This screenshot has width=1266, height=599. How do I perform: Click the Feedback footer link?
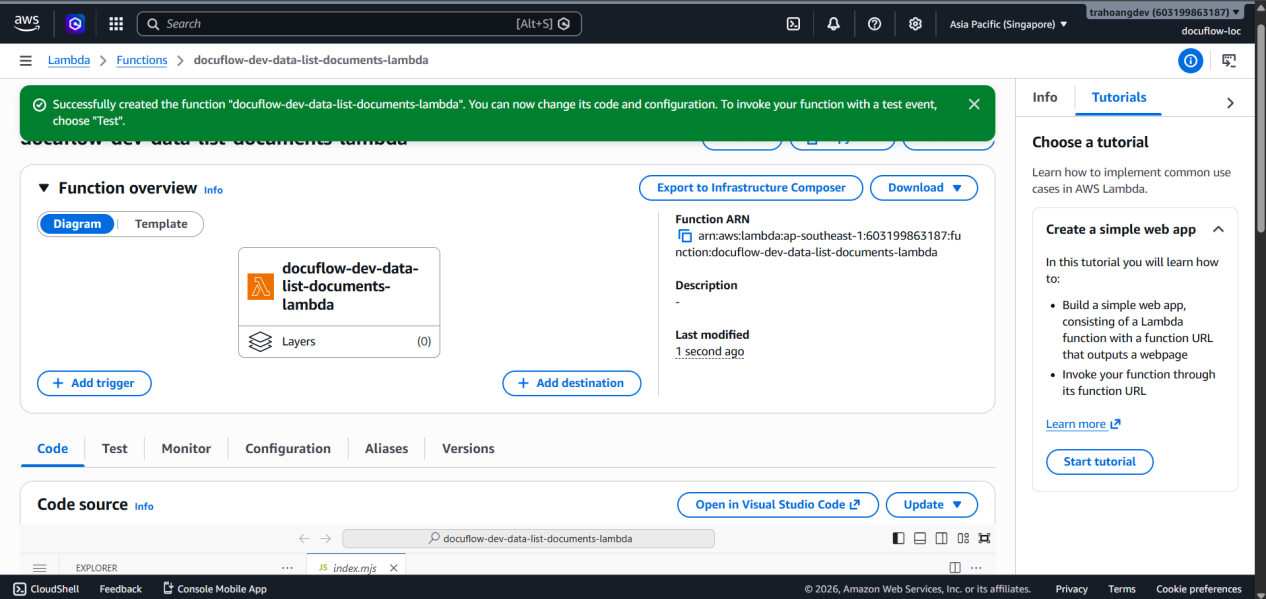tap(120, 589)
